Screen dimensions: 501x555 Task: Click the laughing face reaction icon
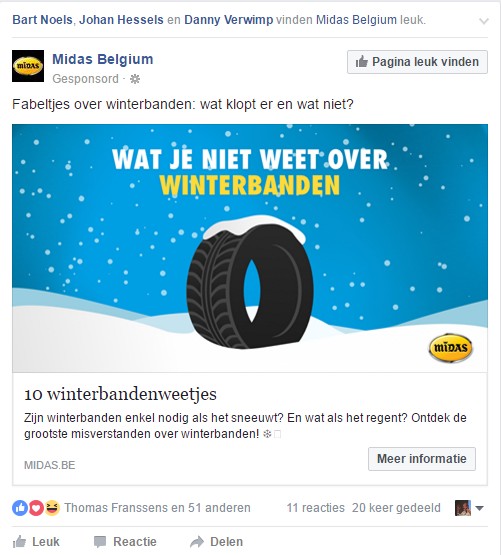[52, 508]
